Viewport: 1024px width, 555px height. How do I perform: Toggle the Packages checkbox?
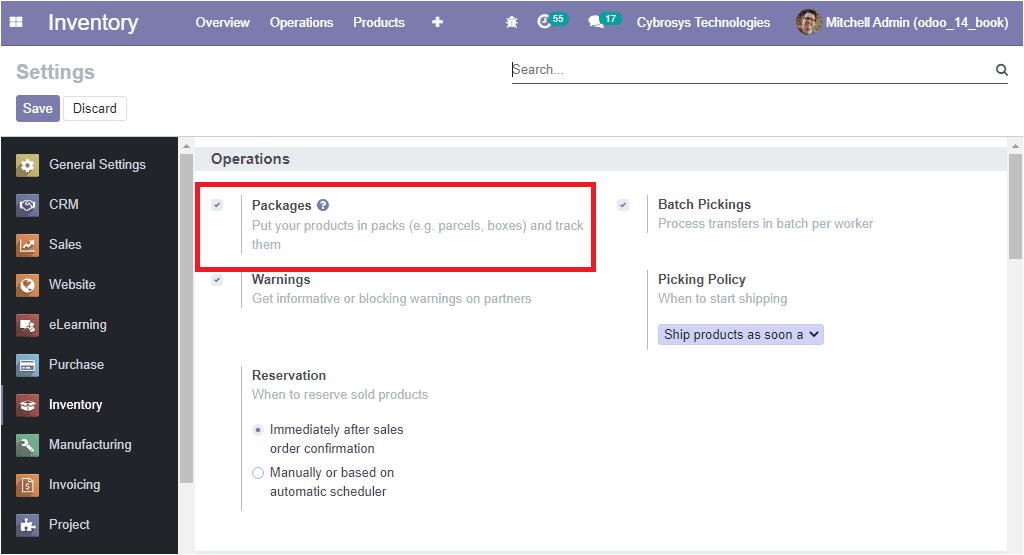[217, 205]
